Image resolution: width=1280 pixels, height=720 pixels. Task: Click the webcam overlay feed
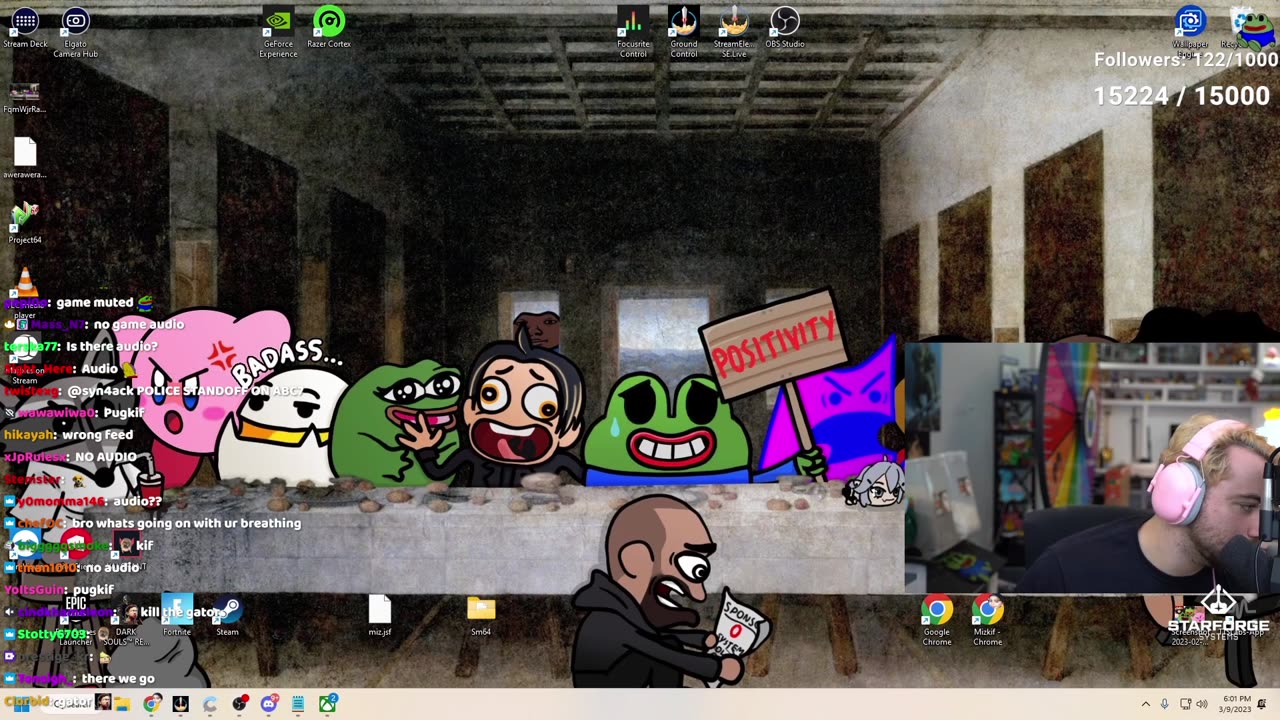pos(1092,469)
